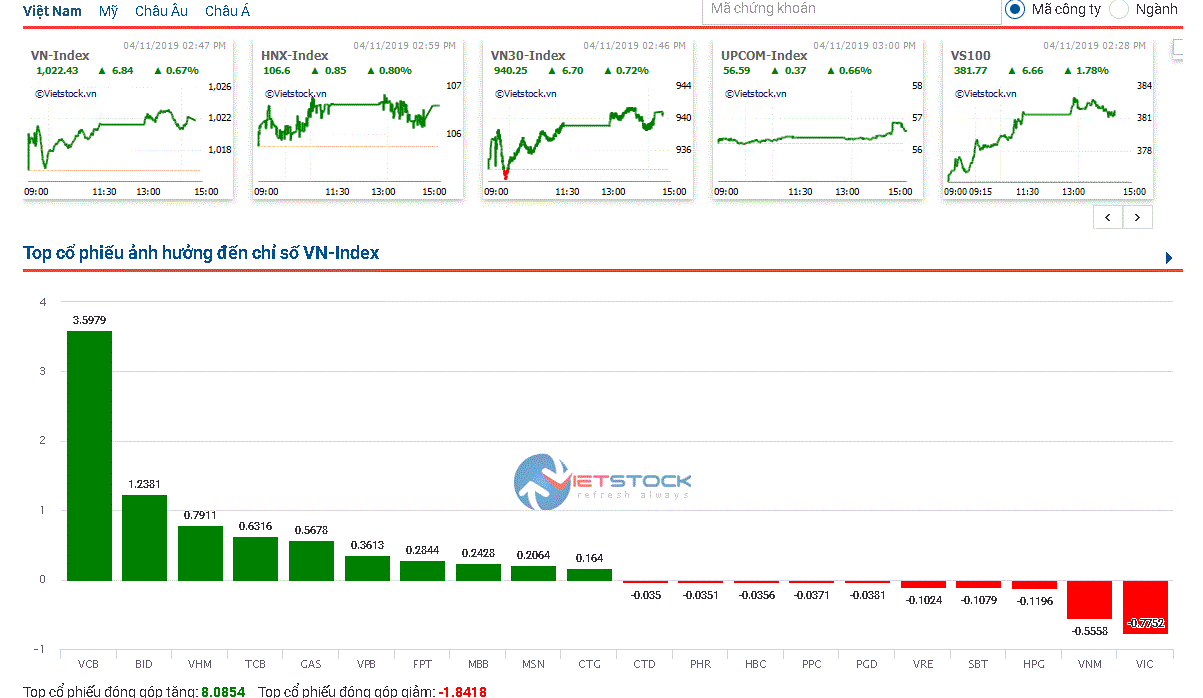Open the Châu Âu tab
The width and height of the screenshot is (1203, 698).
pos(161,11)
